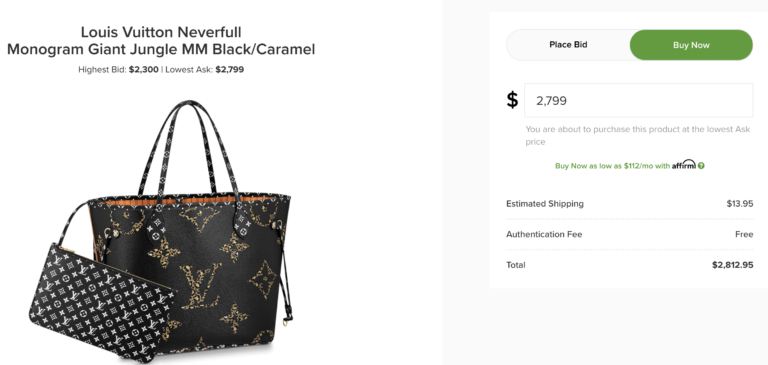Click the Lowest Ask $2,799 value
768x365 pixels.
pyautogui.click(x=230, y=70)
